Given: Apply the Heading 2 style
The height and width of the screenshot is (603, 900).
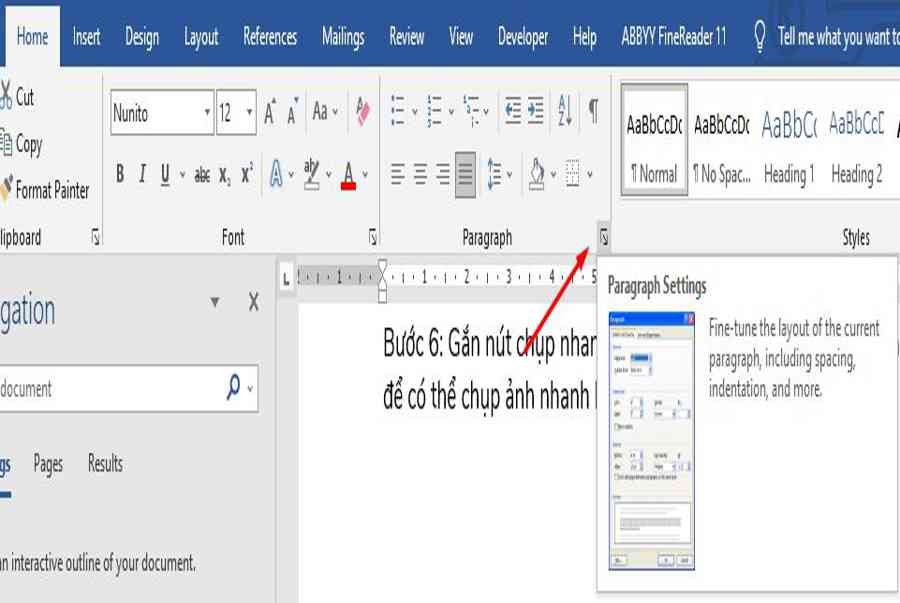Looking at the screenshot, I should (857, 140).
